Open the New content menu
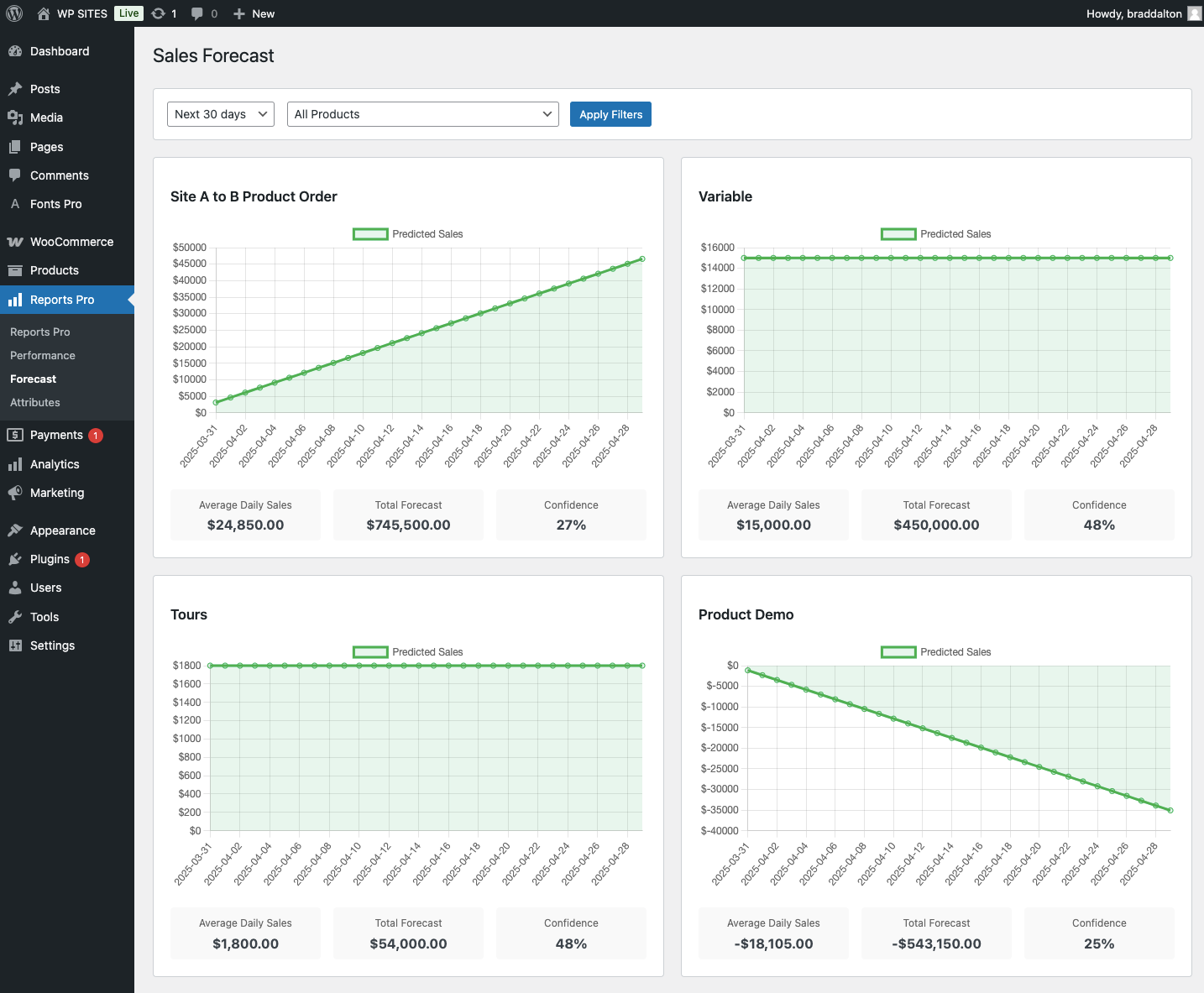This screenshot has height=993, width=1204. click(254, 13)
